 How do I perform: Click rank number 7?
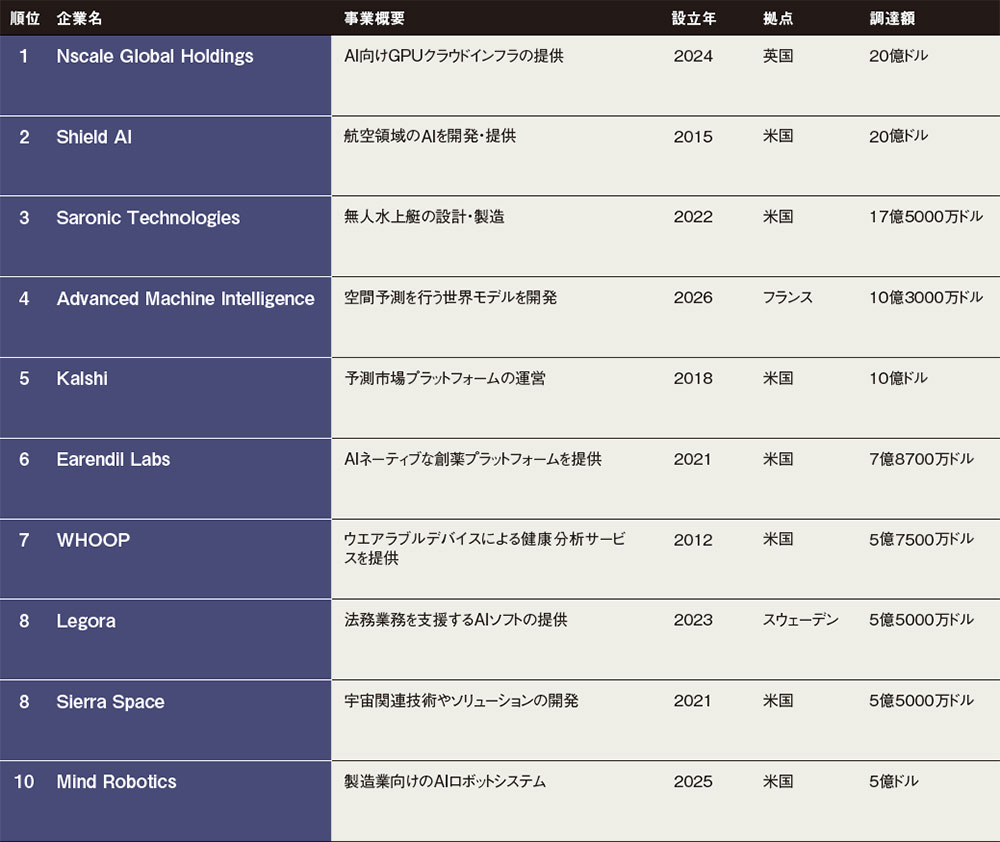(24, 540)
